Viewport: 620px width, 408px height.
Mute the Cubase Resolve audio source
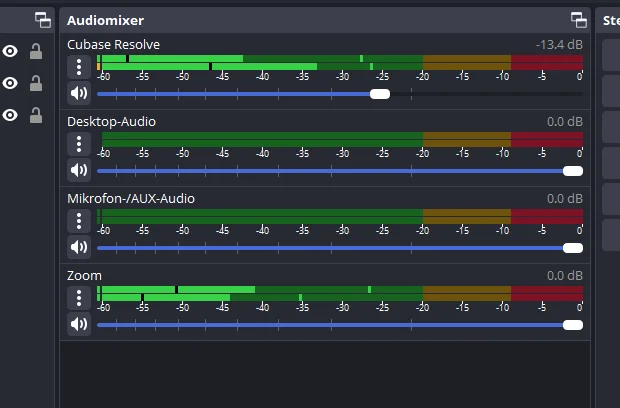click(x=79, y=93)
